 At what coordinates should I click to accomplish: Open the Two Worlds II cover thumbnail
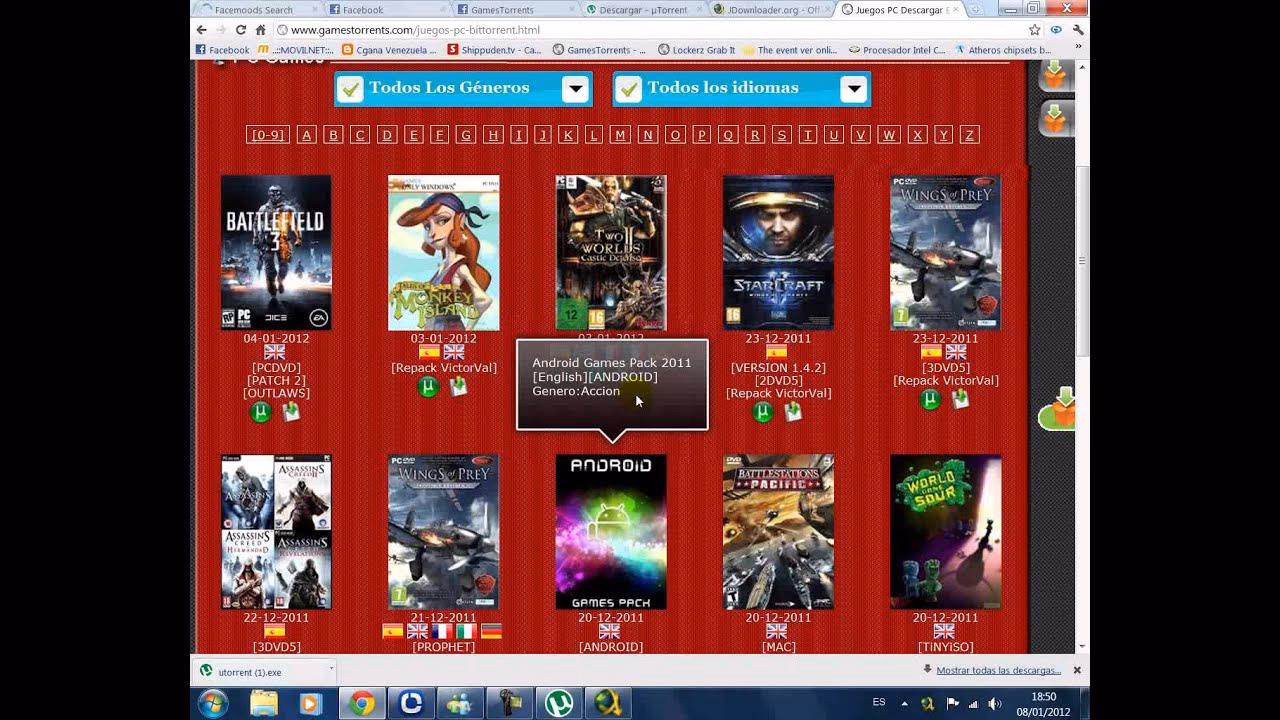[x=611, y=252]
